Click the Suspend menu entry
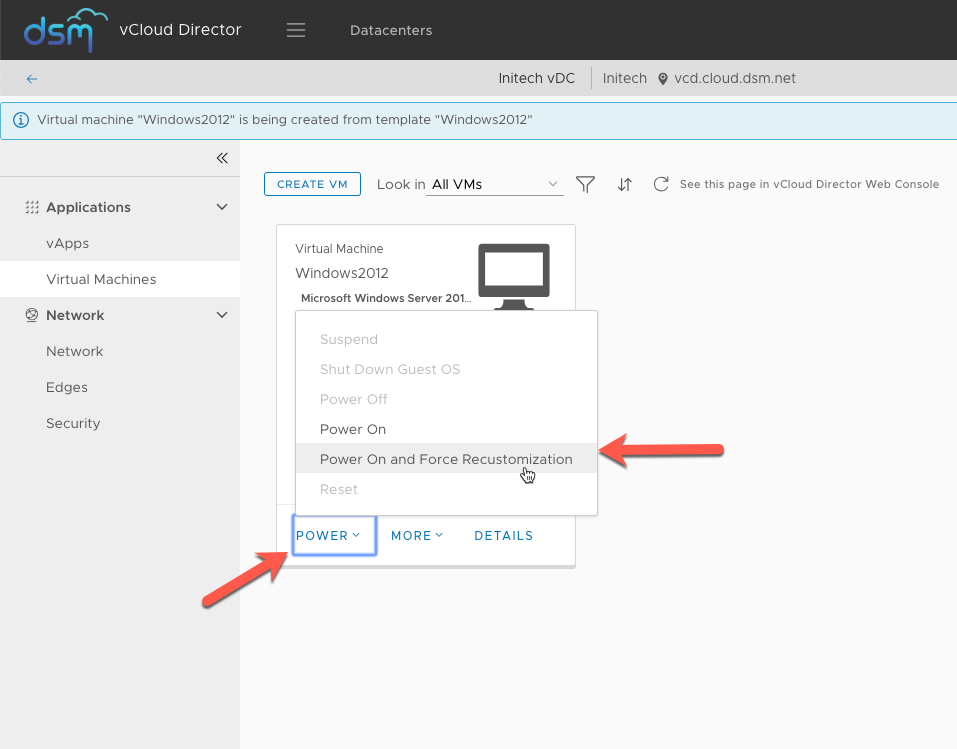The height and width of the screenshot is (749, 957). [x=446, y=339]
